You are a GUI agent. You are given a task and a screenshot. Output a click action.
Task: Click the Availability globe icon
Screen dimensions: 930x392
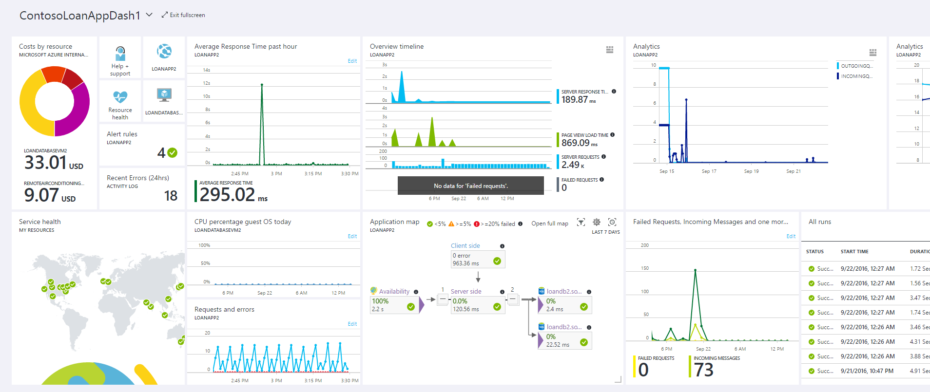373,291
